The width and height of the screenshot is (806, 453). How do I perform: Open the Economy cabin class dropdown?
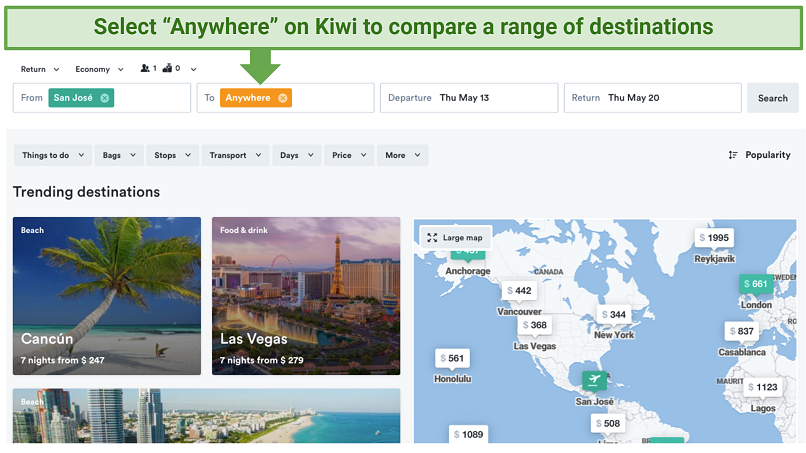pyautogui.click(x=99, y=69)
